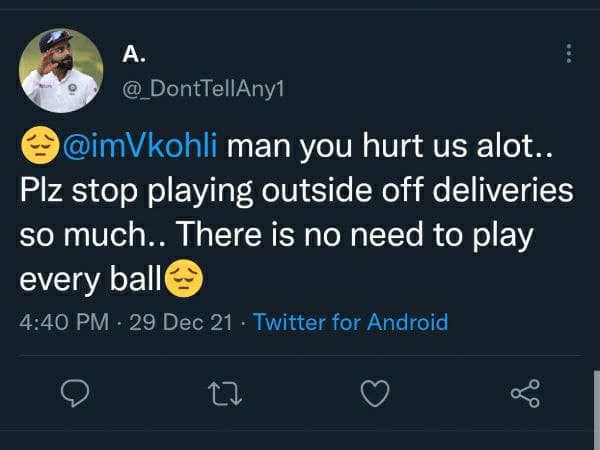The height and width of the screenshot is (450, 600).
Task: Like the tweet with the heart icon
Action: (375, 394)
